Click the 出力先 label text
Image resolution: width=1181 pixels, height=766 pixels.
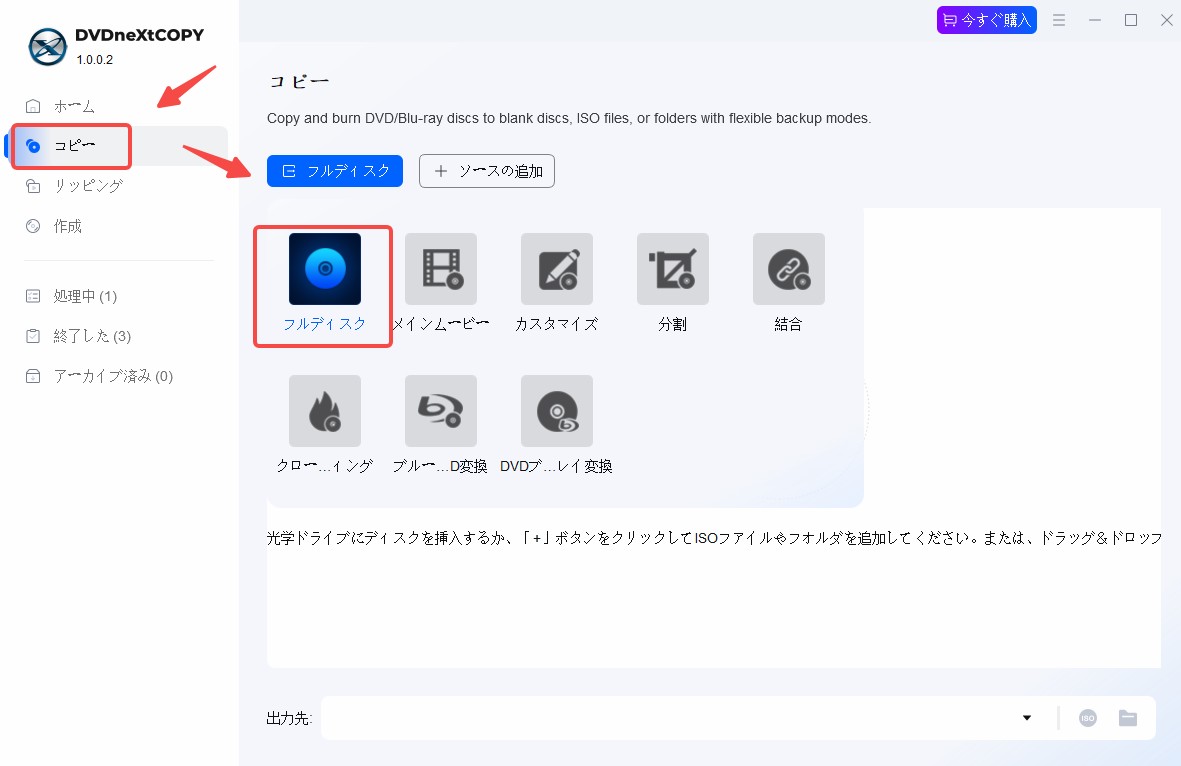pyautogui.click(x=289, y=719)
